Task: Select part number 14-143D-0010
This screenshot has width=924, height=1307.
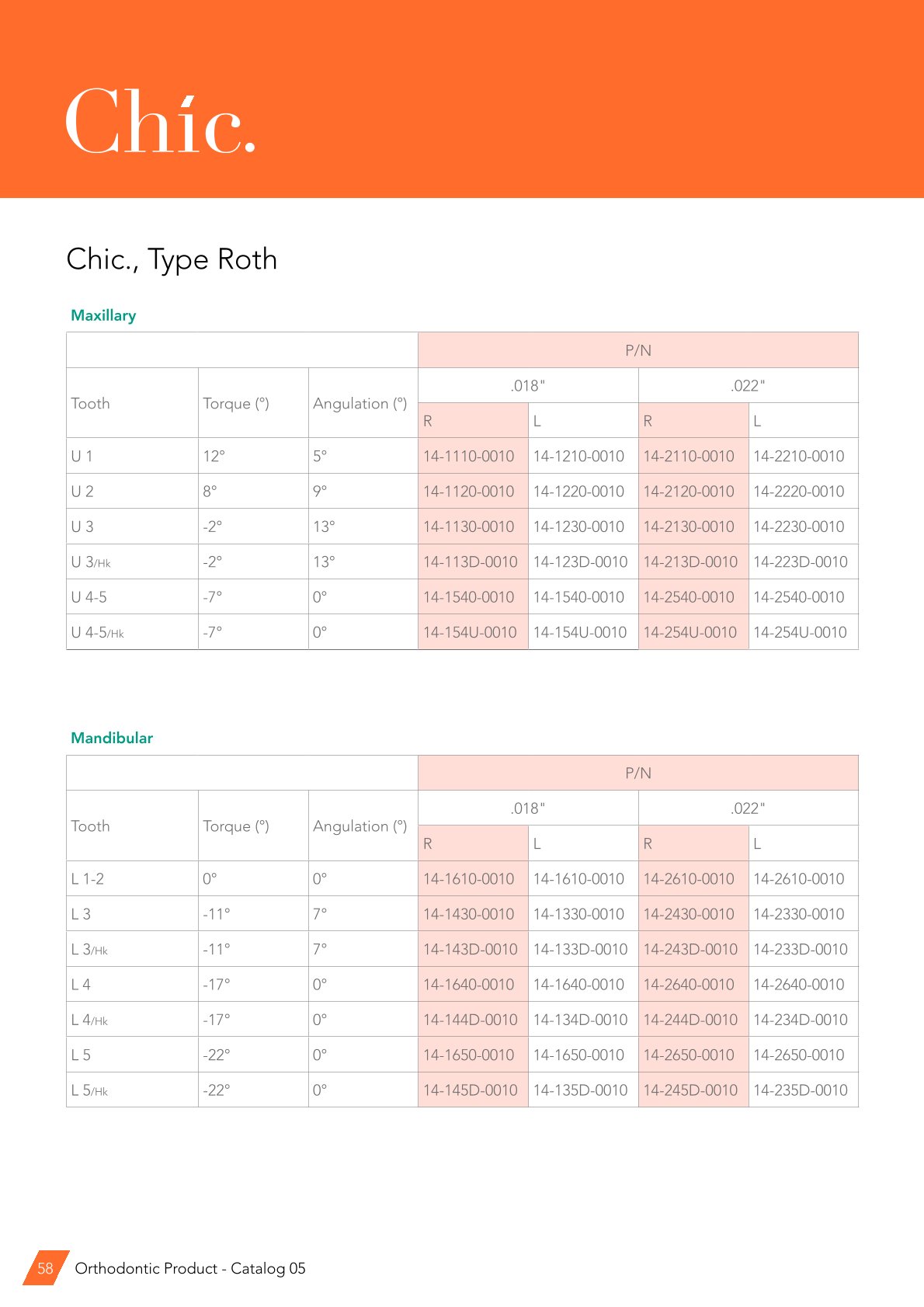Action: point(470,949)
